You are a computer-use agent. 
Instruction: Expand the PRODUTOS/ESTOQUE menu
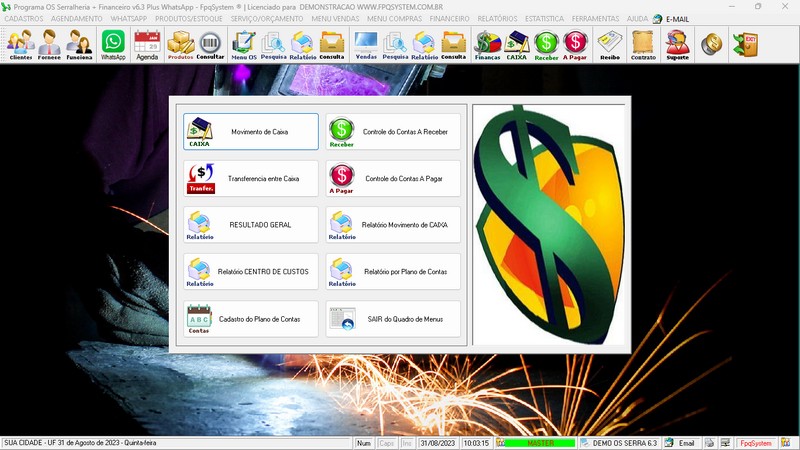pos(189,19)
